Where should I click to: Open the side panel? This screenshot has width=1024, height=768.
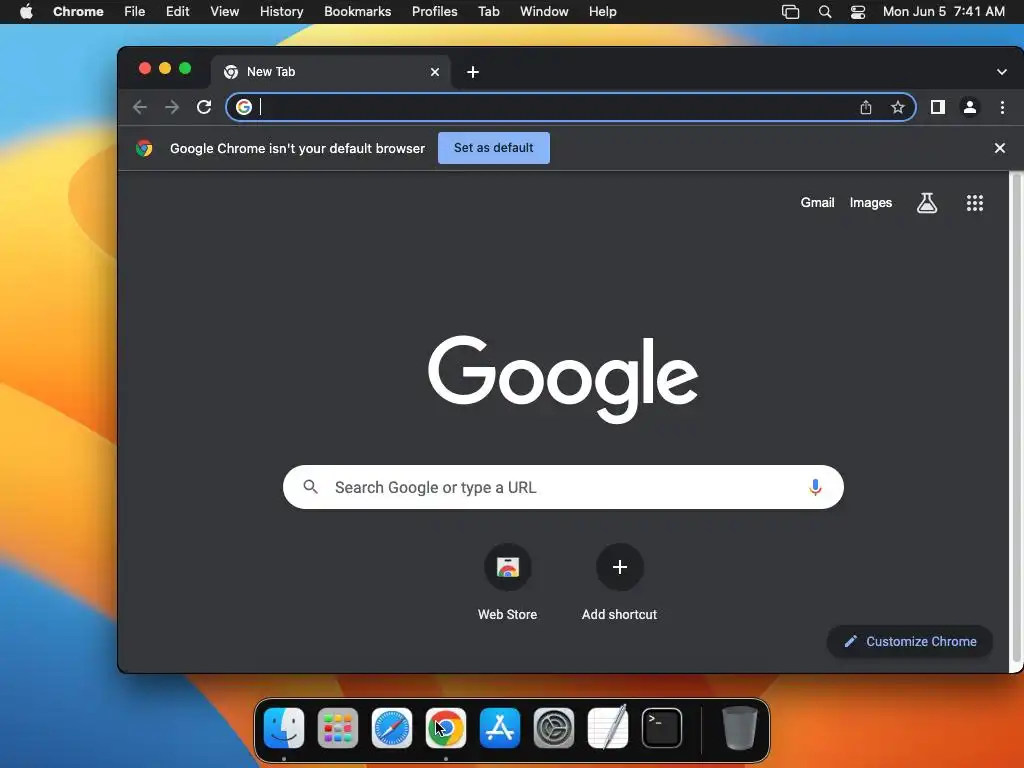point(938,107)
